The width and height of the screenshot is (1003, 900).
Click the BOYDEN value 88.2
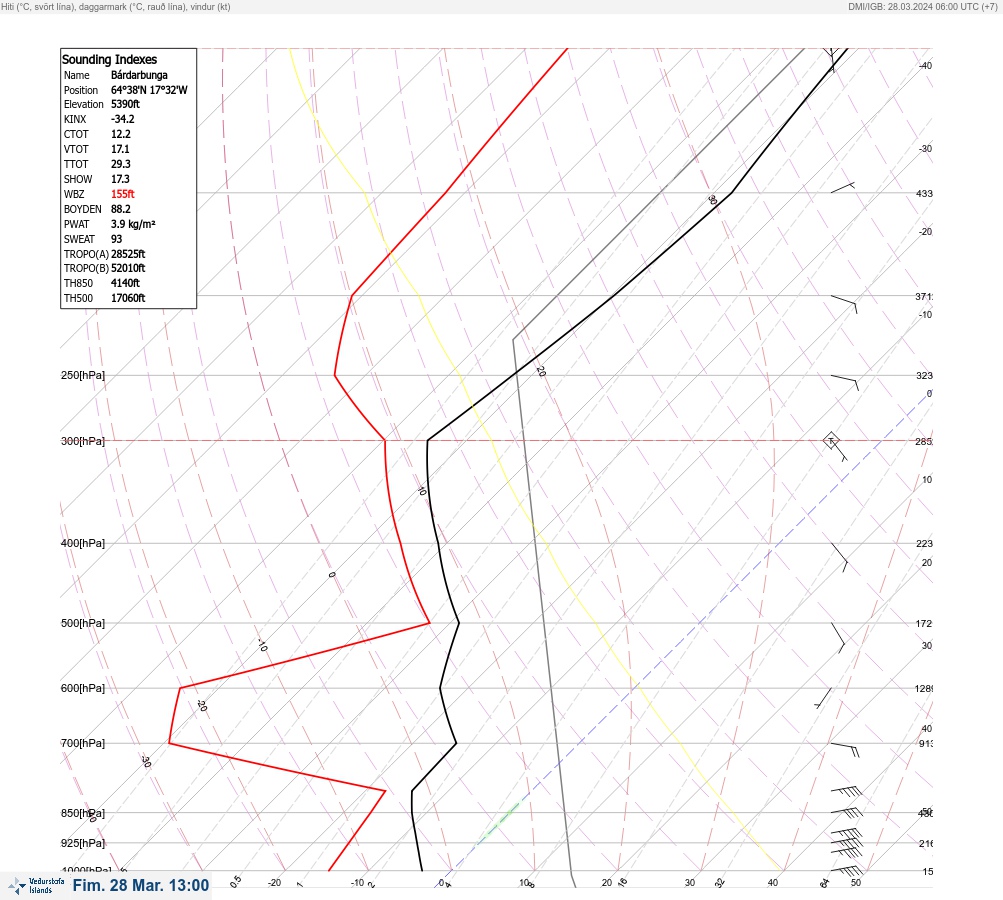(121, 209)
